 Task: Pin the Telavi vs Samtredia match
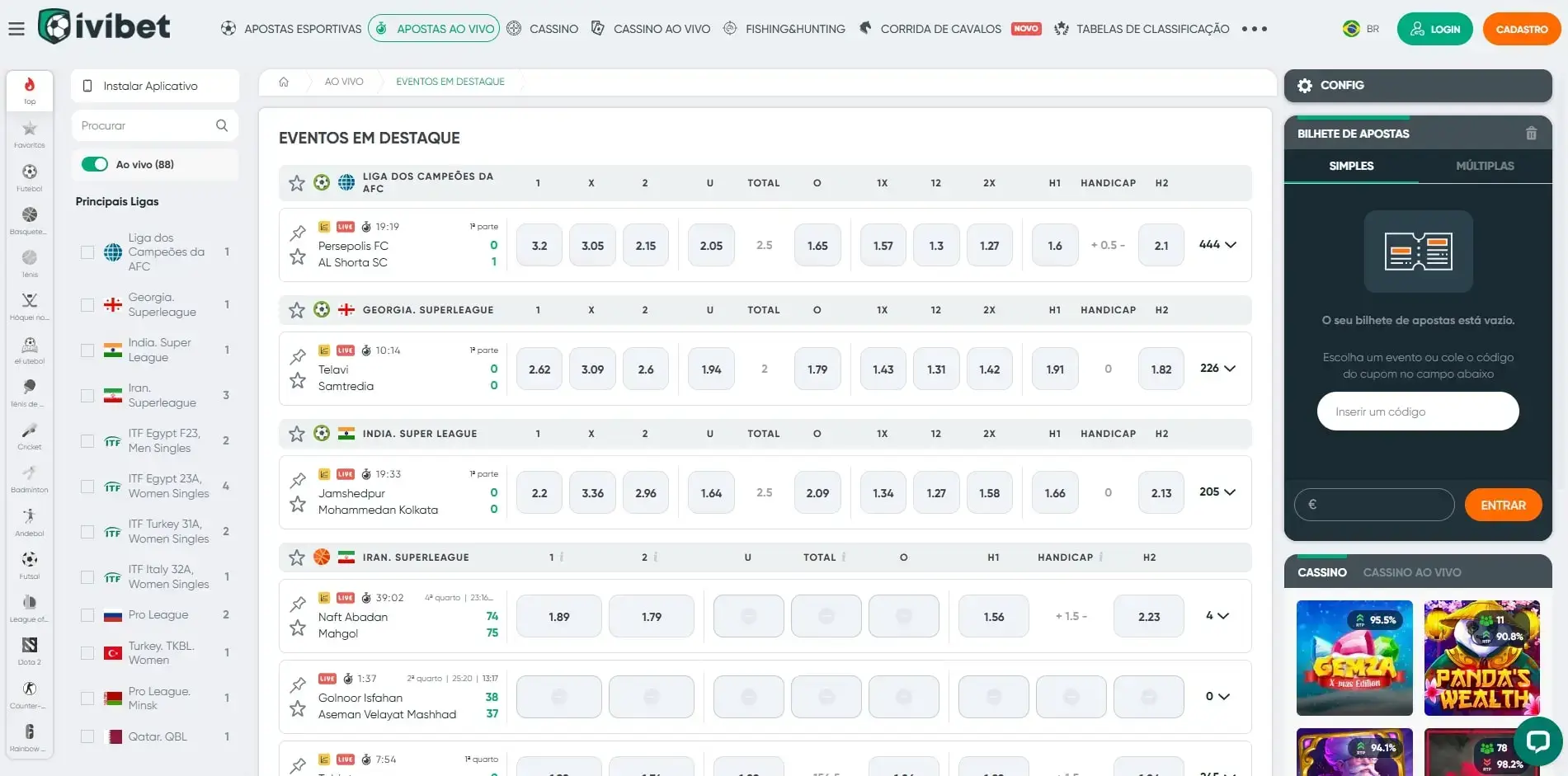coord(297,358)
